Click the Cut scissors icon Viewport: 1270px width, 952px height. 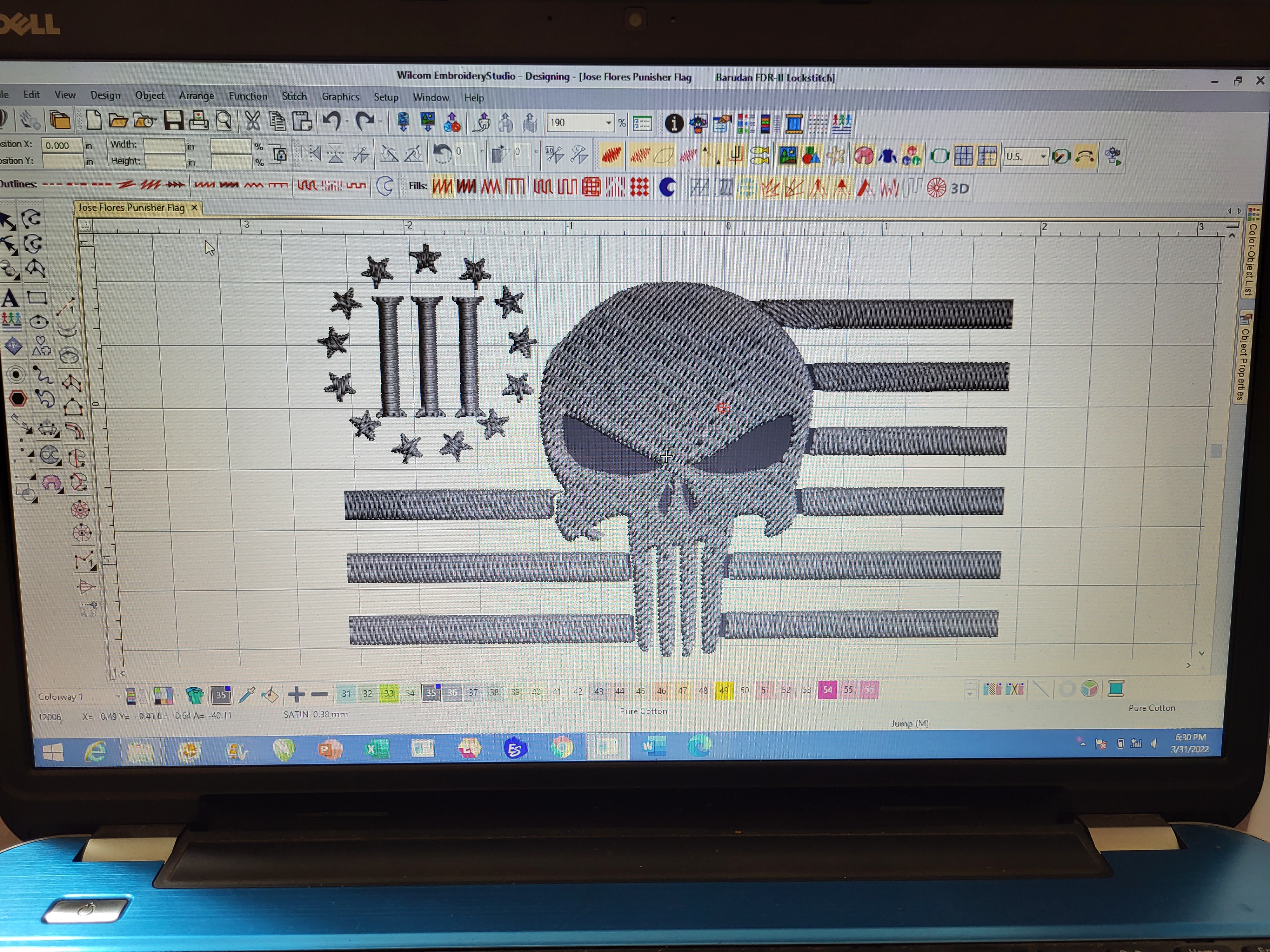(252, 121)
